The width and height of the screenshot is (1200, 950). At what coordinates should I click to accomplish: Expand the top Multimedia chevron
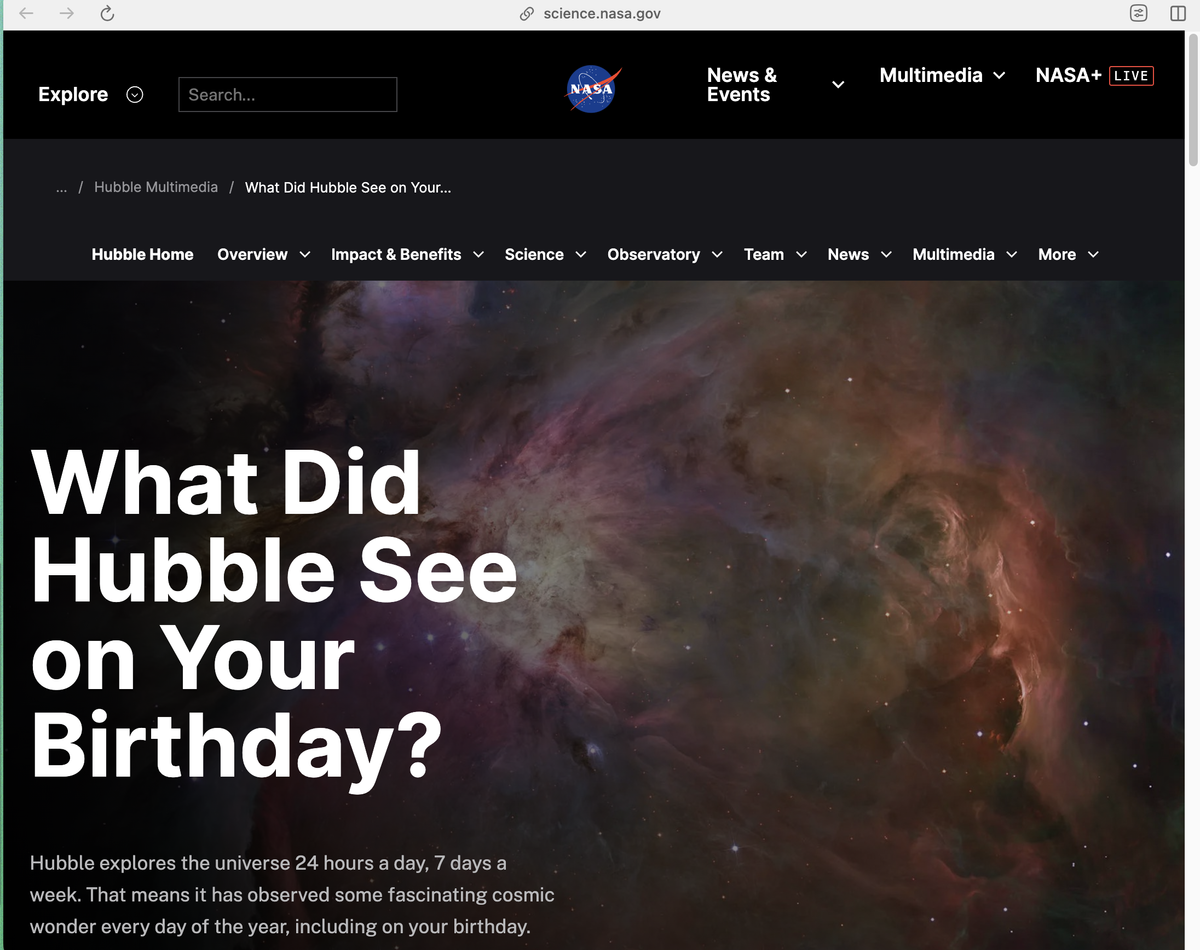[x=999, y=76]
